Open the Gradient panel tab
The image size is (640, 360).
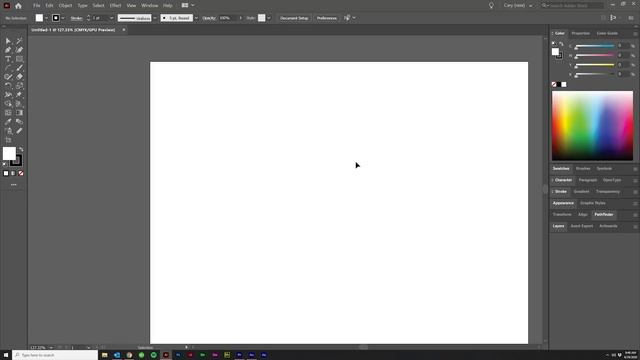pos(581,191)
